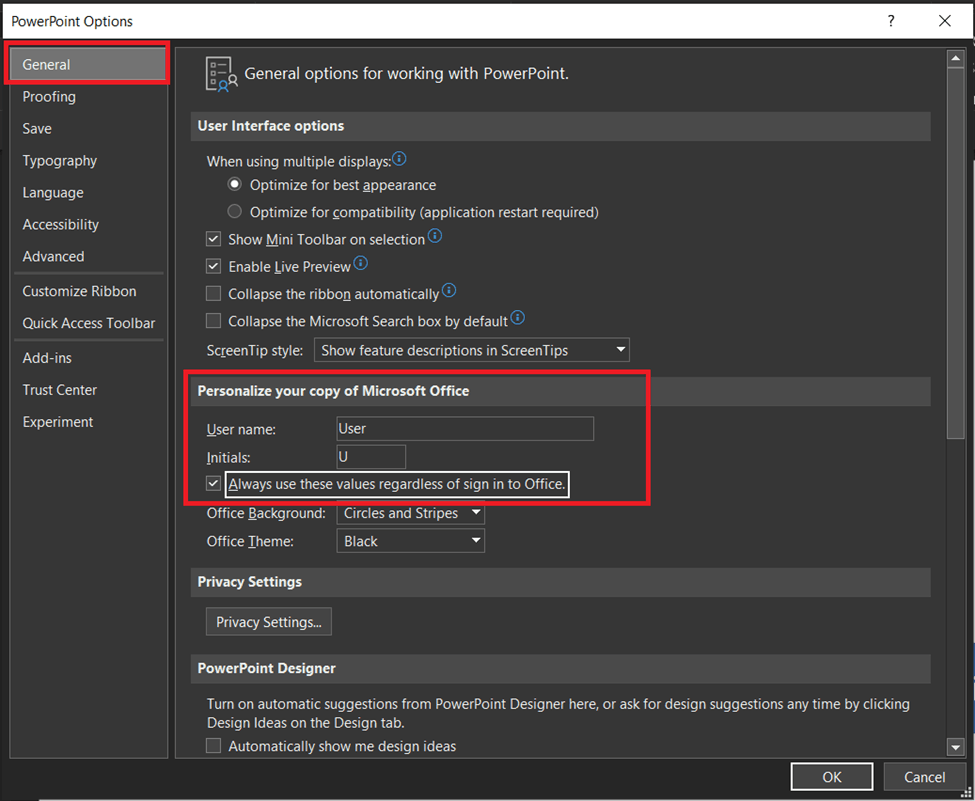975x801 pixels.
Task: Click the User Interface options heading
Action: tap(270, 126)
